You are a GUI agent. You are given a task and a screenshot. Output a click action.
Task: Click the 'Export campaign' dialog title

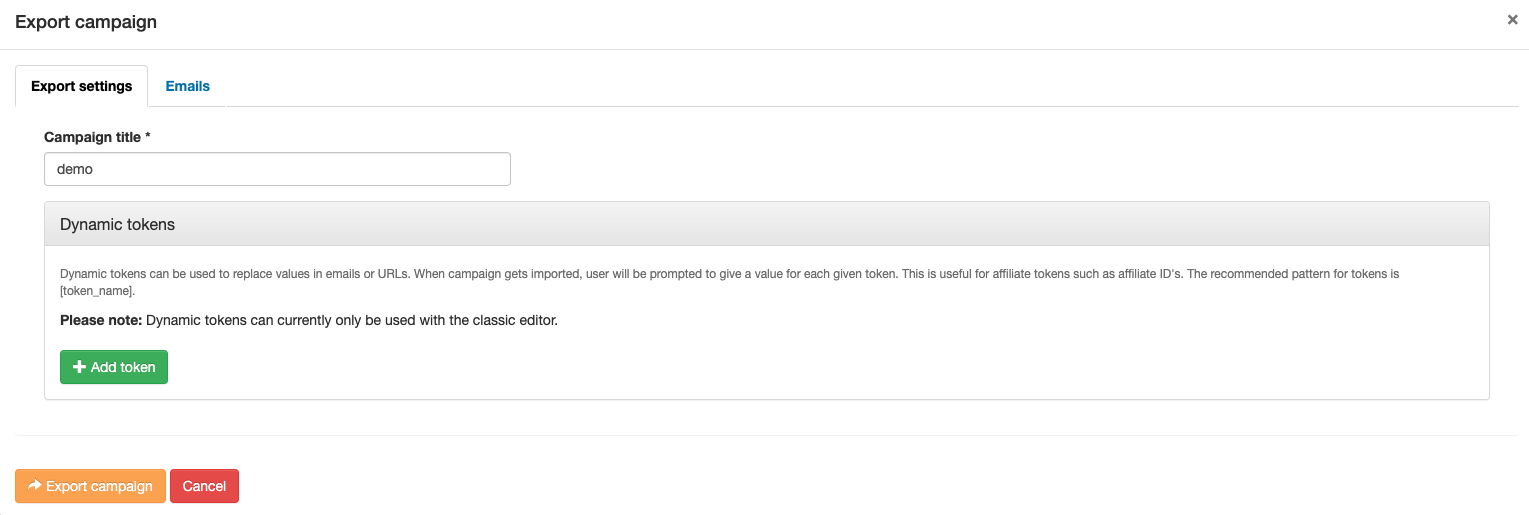[x=86, y=21]
